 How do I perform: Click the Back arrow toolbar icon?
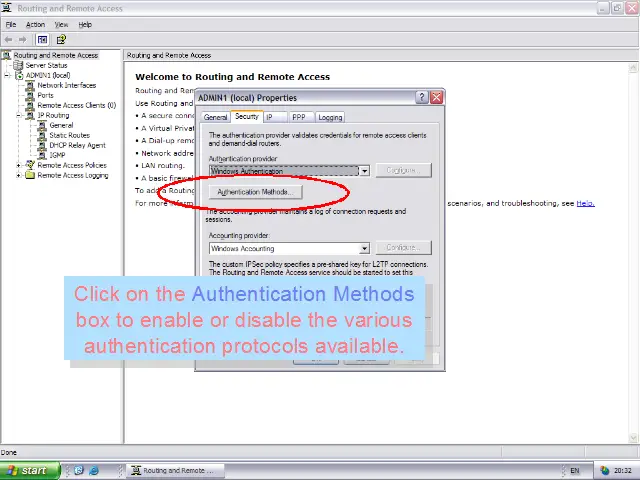8,40
